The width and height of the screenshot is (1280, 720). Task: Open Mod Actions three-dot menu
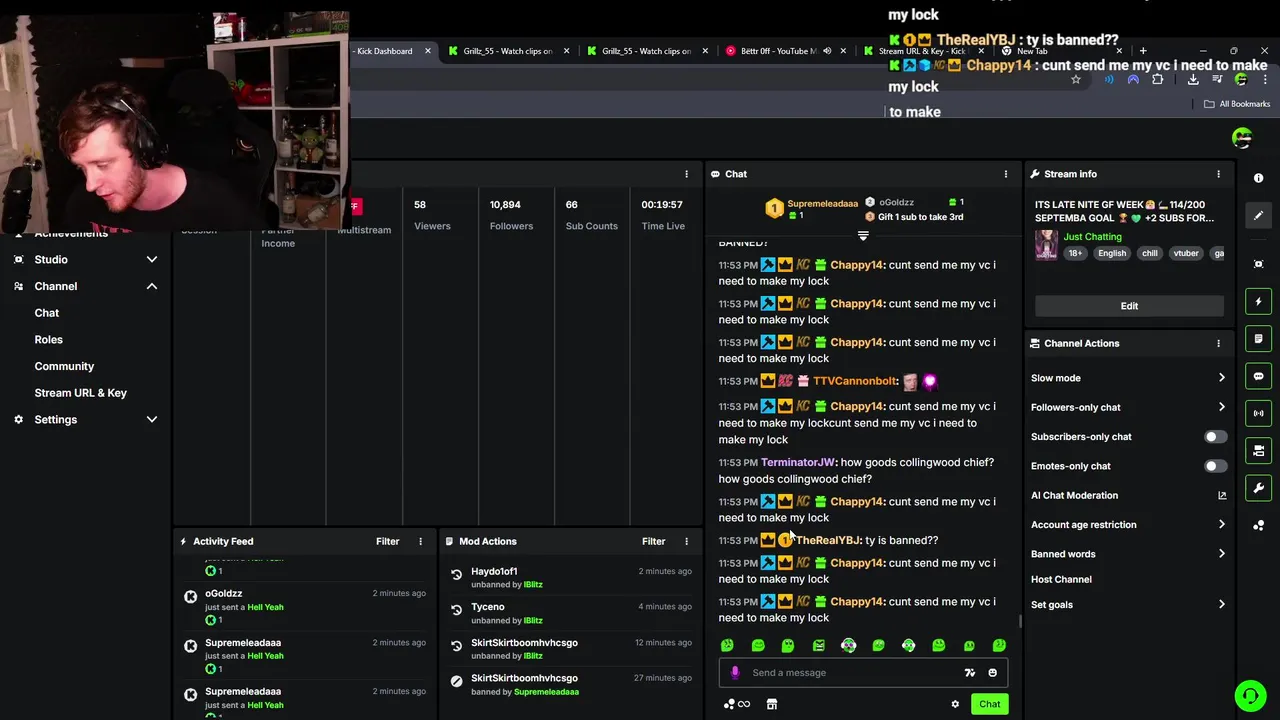point(686,541)
